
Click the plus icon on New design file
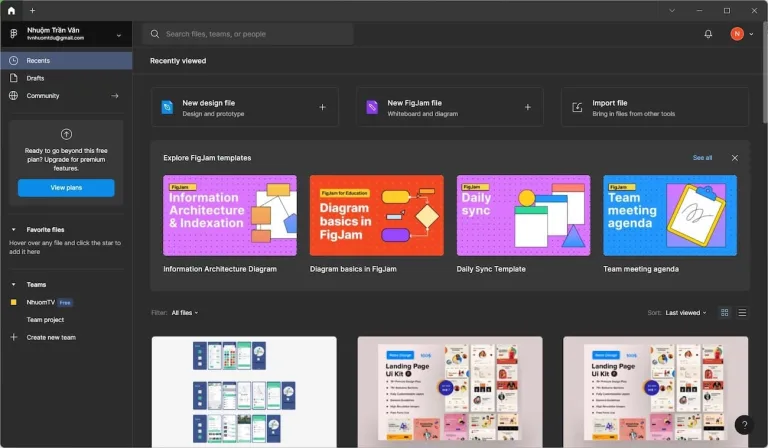[x=322, y=107]
